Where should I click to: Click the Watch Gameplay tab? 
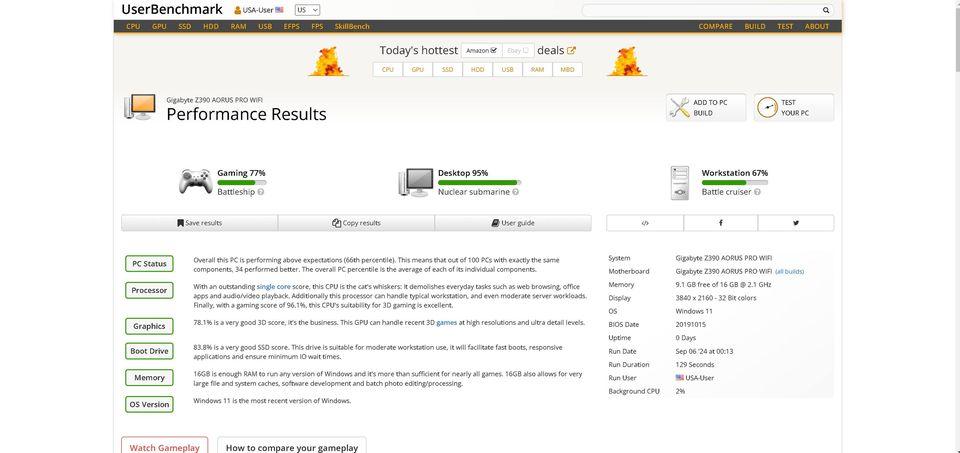[x=165, y=446]
